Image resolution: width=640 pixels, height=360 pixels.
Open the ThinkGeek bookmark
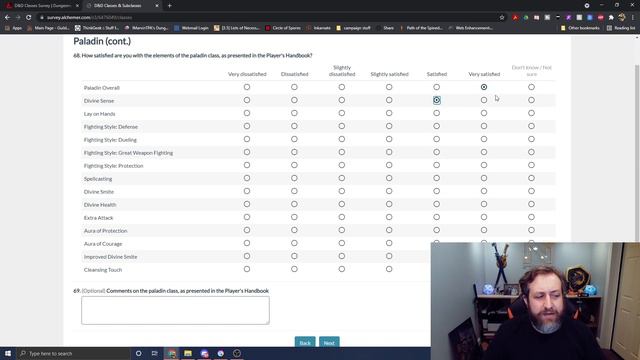97,28
